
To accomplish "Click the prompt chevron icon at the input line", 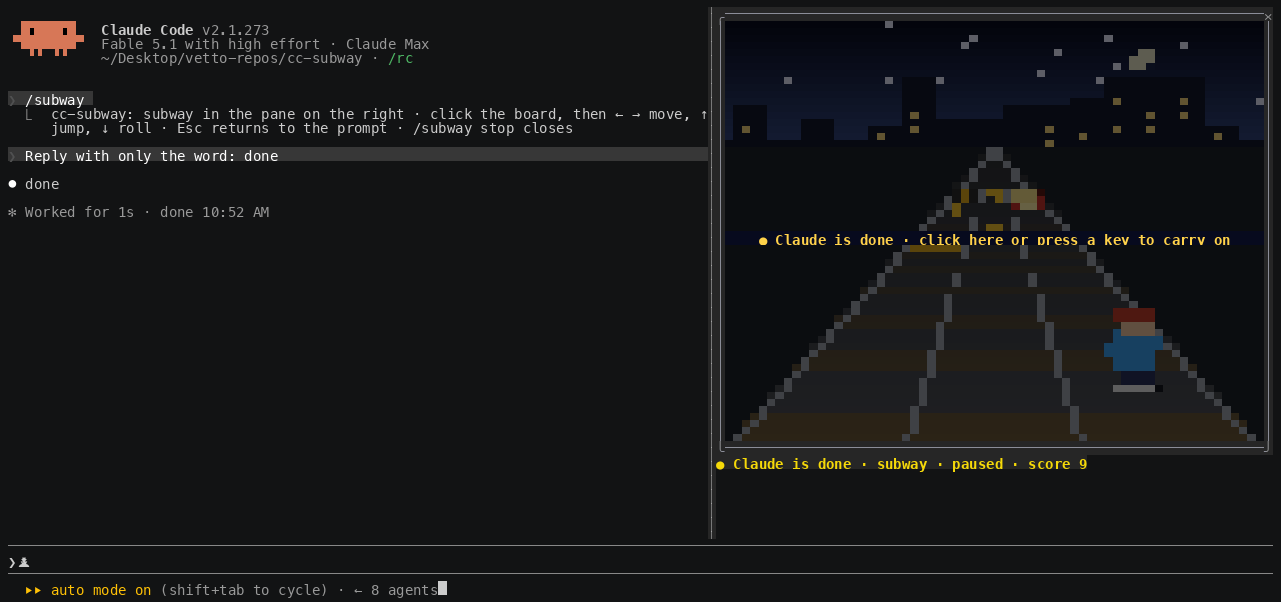I will (12, 562).
